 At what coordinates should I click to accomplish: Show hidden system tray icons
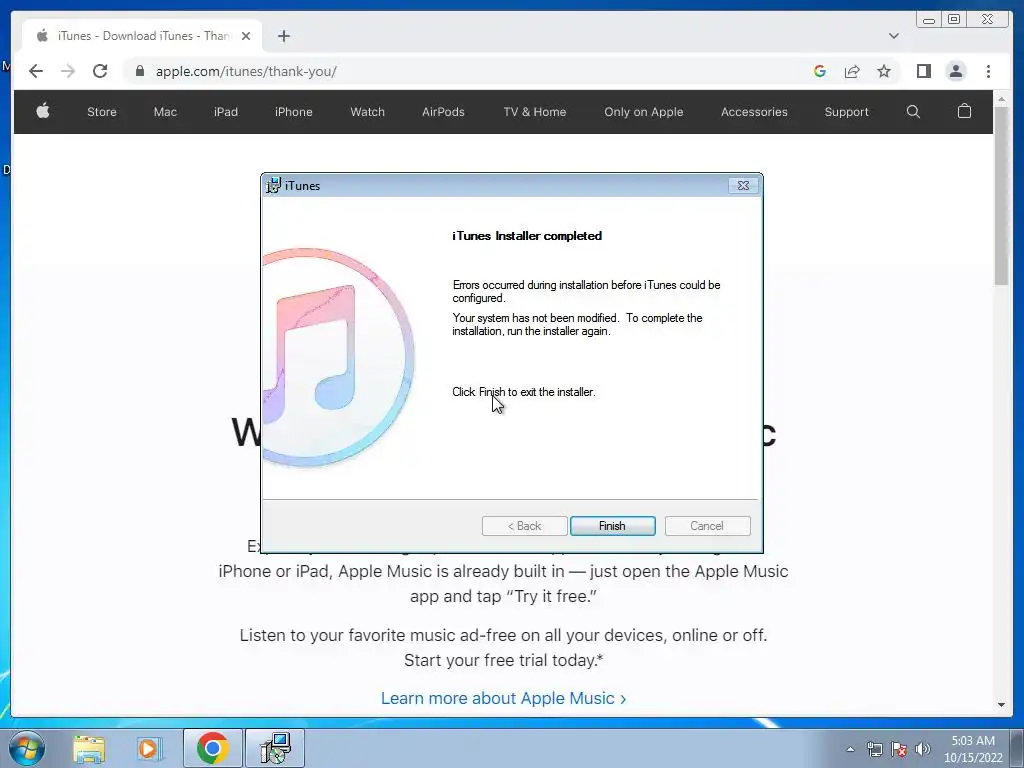(850, 749)
